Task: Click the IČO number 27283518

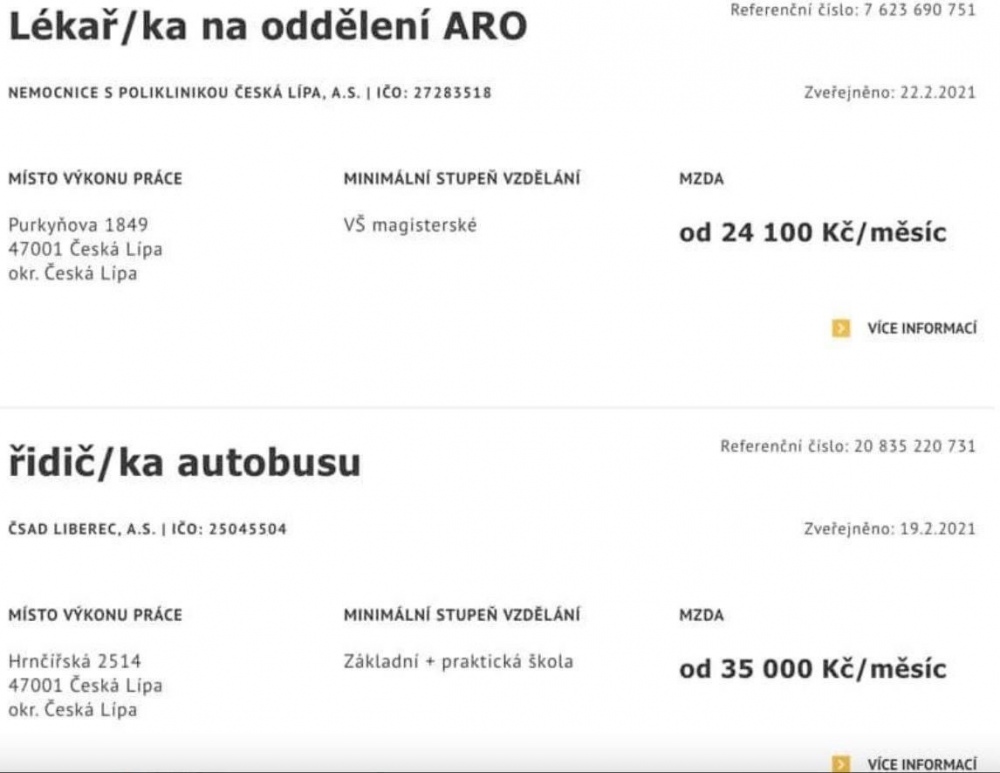Action: point(453,93)
